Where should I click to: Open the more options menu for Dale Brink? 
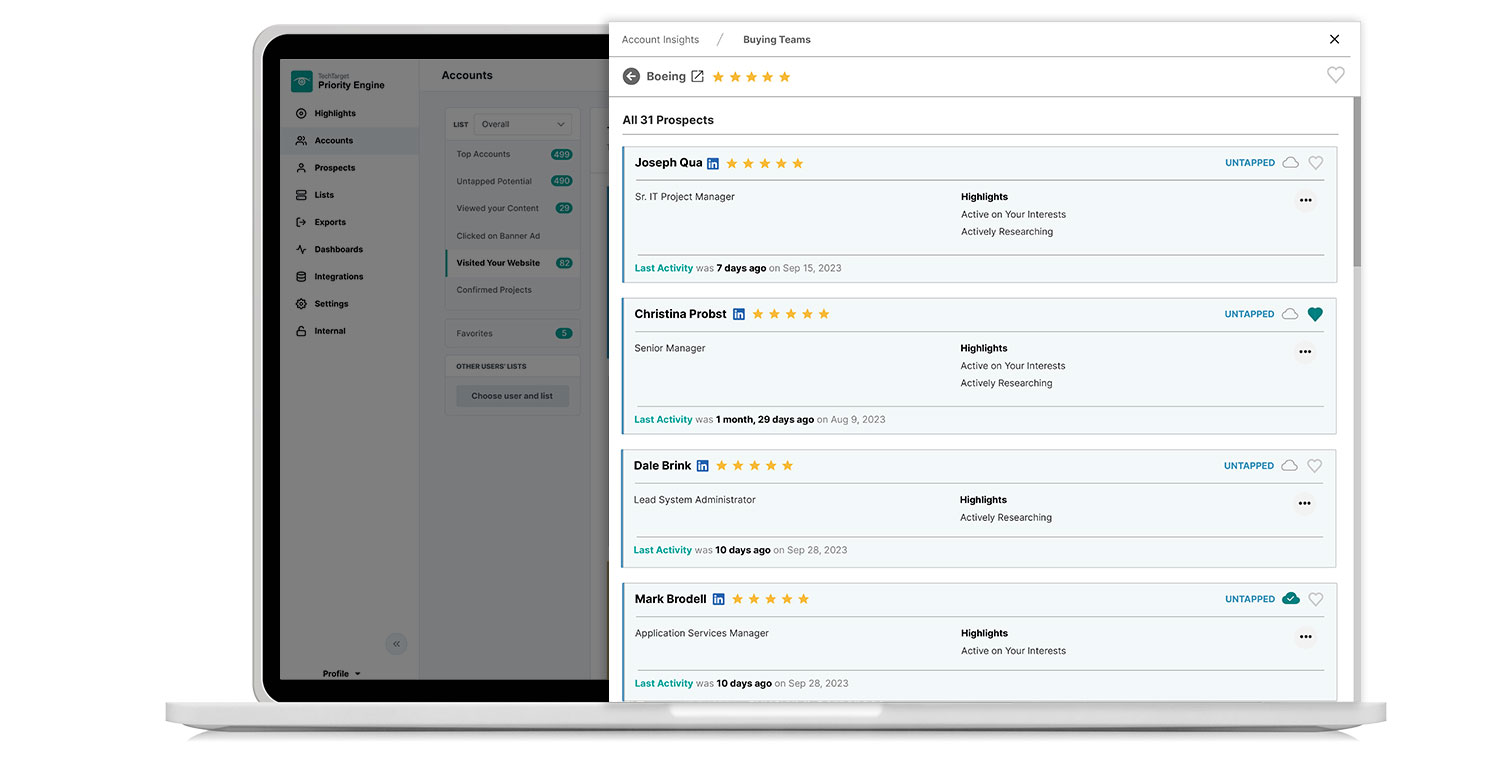click(1304, 503)
